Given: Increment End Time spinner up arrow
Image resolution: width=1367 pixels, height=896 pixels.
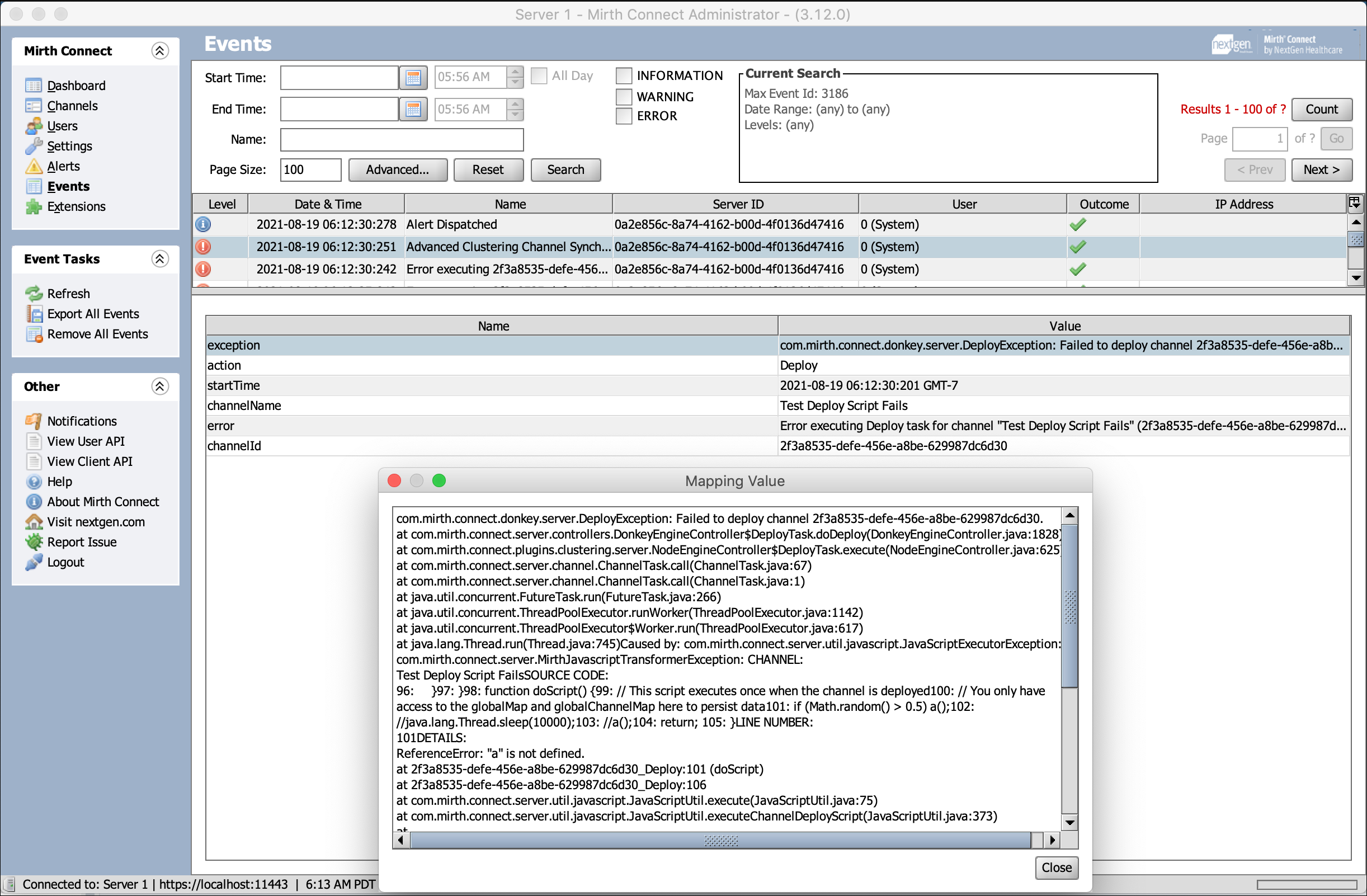Looking at the screenshot, I should [x=515, y=103].
